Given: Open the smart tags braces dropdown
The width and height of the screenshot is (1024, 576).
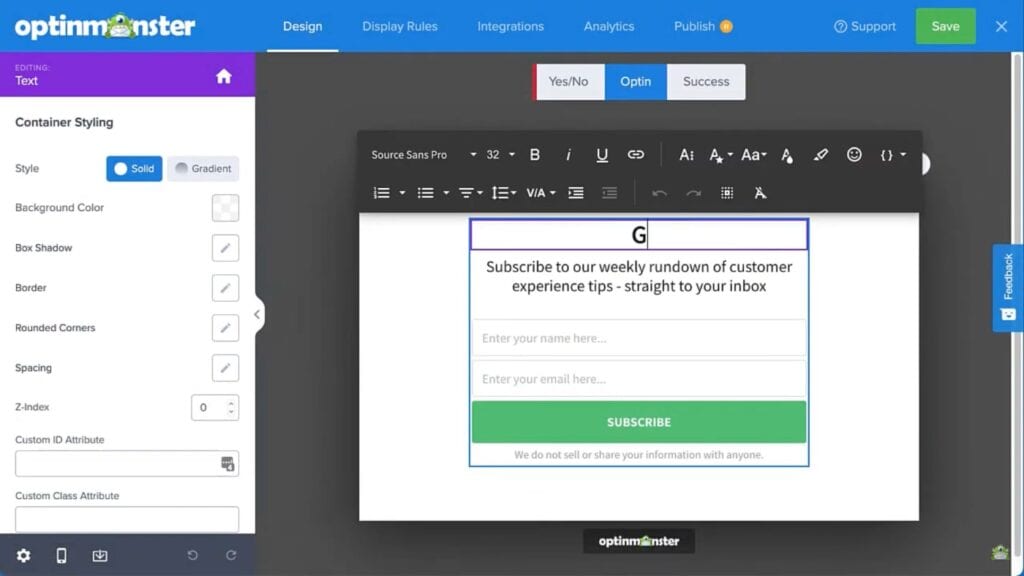Looking at the screenshot, I should click(893, 155).
